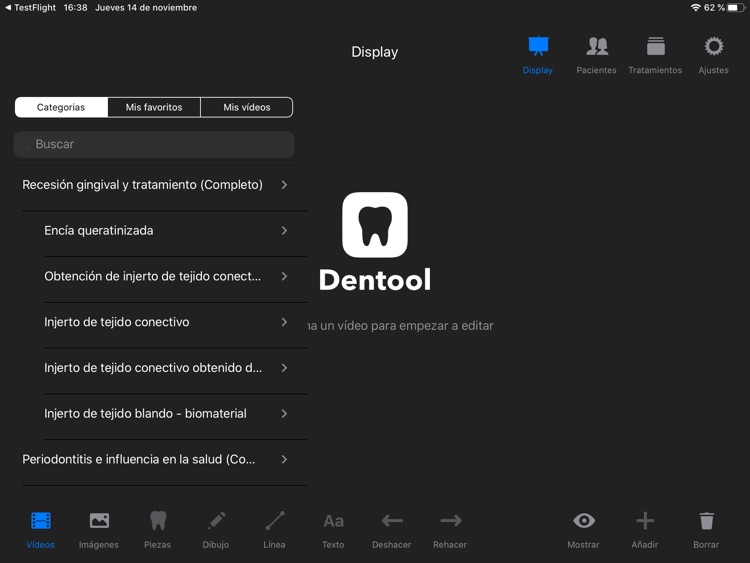Image resolution: width=750 pixels, height=563 pixels.
Task: Expand chevron for Periodontitis e influencia row
Action: click(x=284, y=459)
